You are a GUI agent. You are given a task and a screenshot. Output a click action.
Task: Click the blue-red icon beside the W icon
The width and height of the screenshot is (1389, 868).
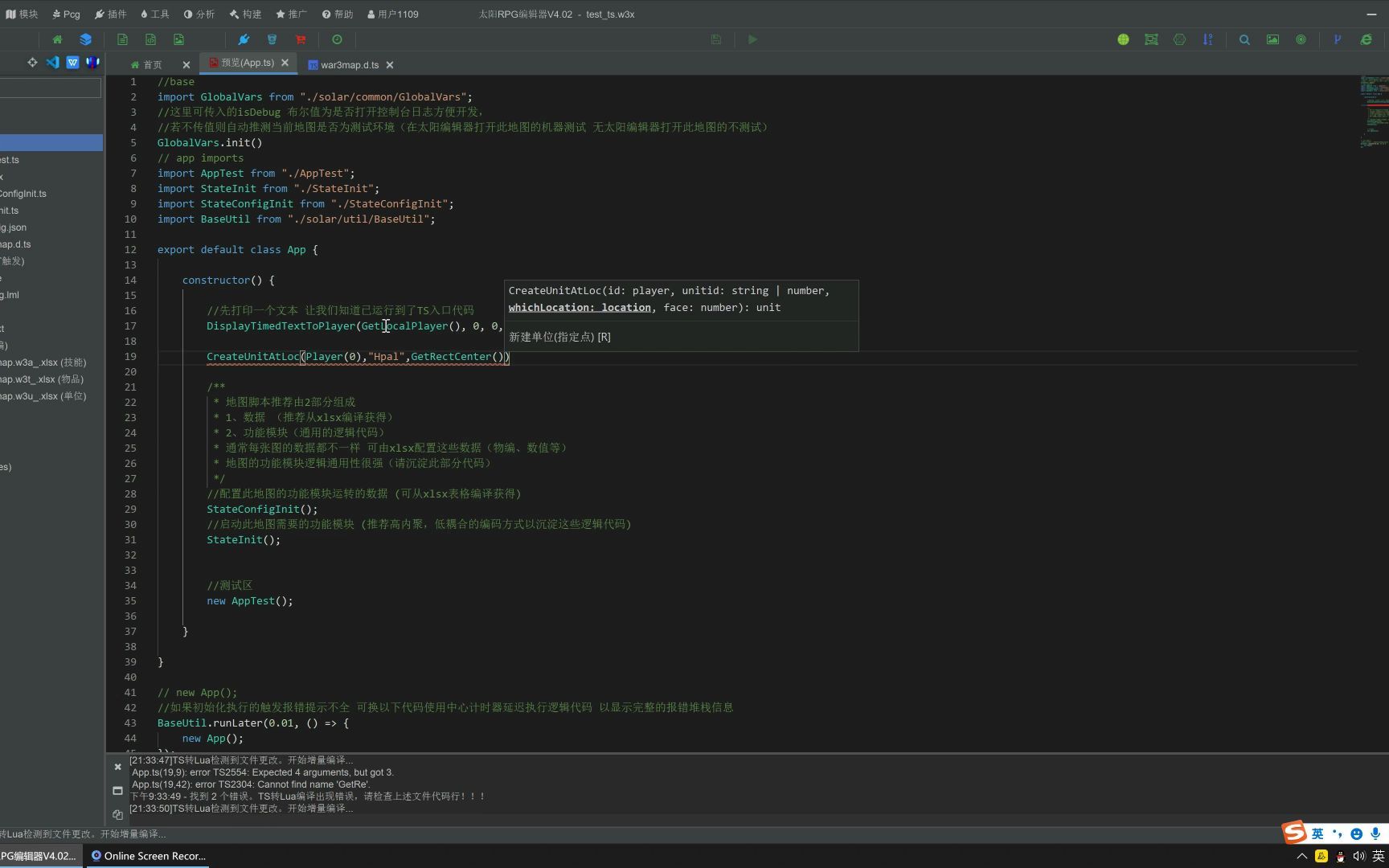pos(92,62)
